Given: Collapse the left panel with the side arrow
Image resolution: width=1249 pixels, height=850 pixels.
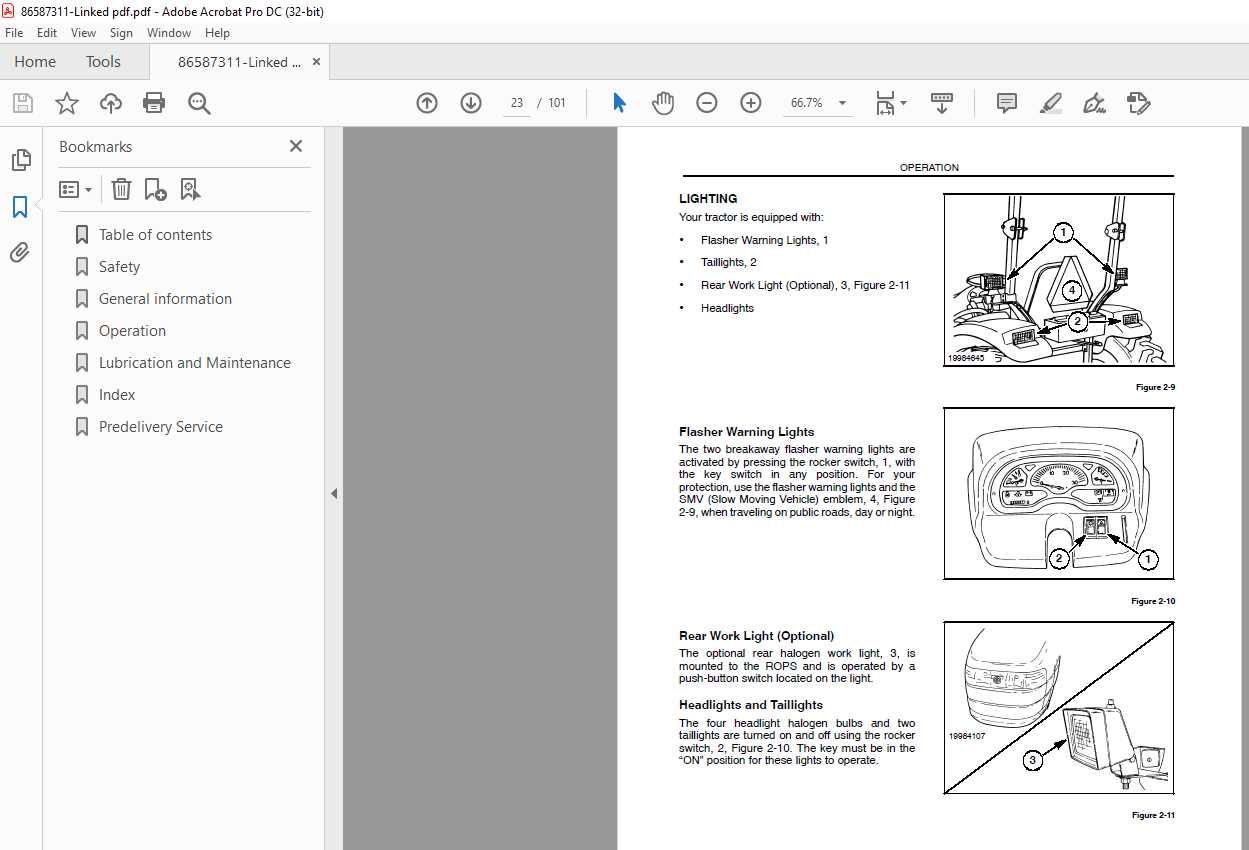Looking at the screenshot, I should 334,493.
